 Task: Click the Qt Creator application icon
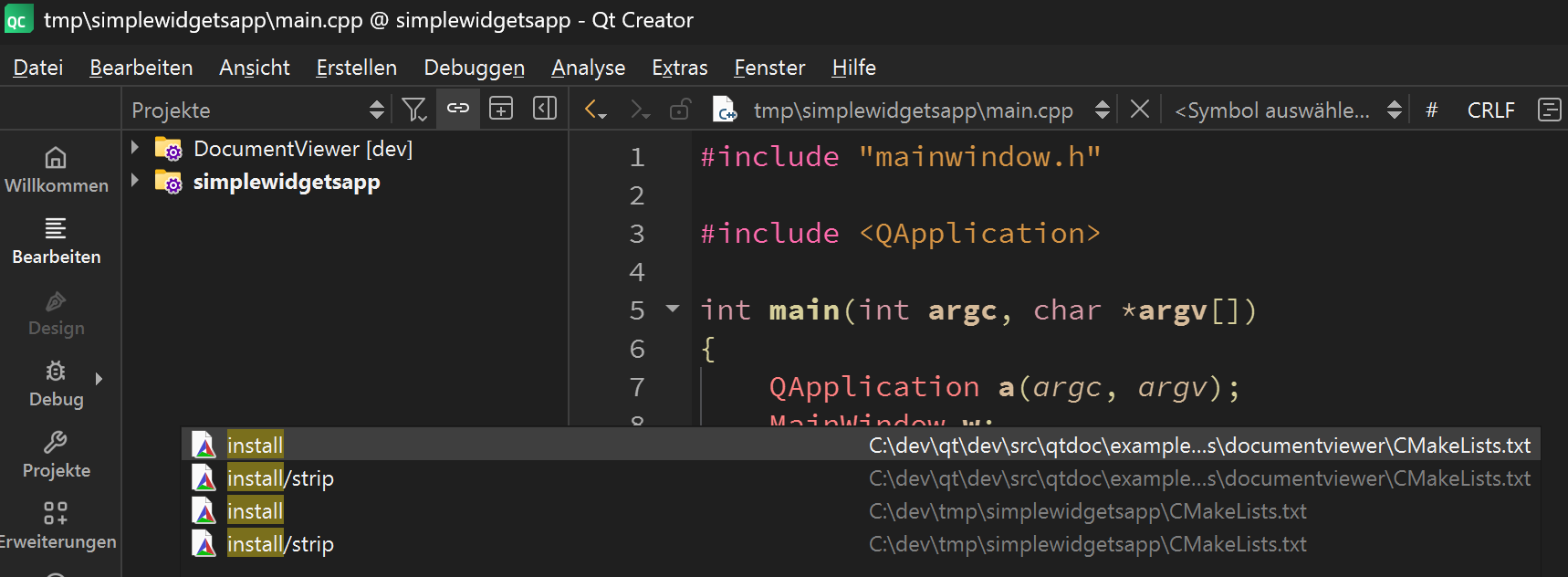pyautogui.click(x=18, y=19)
